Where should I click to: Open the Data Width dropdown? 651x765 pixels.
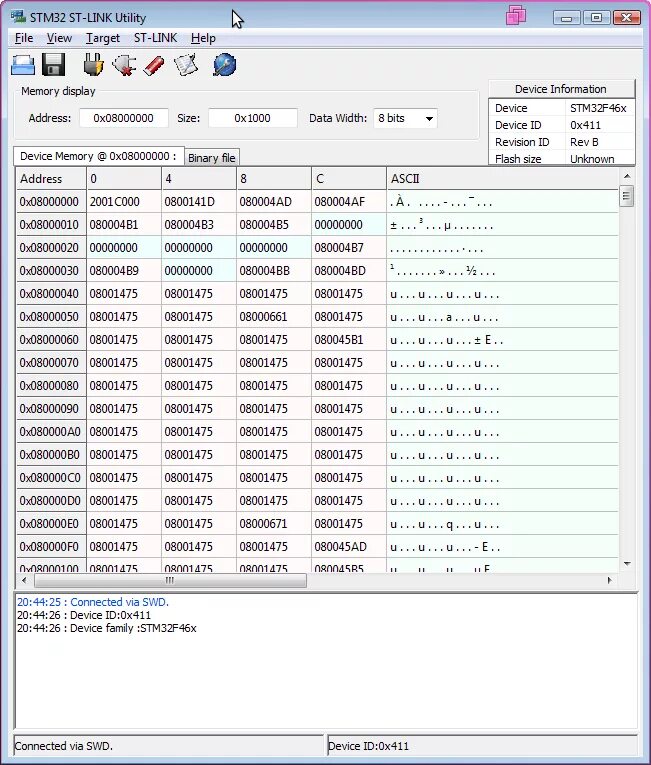[x=405, y=118]
